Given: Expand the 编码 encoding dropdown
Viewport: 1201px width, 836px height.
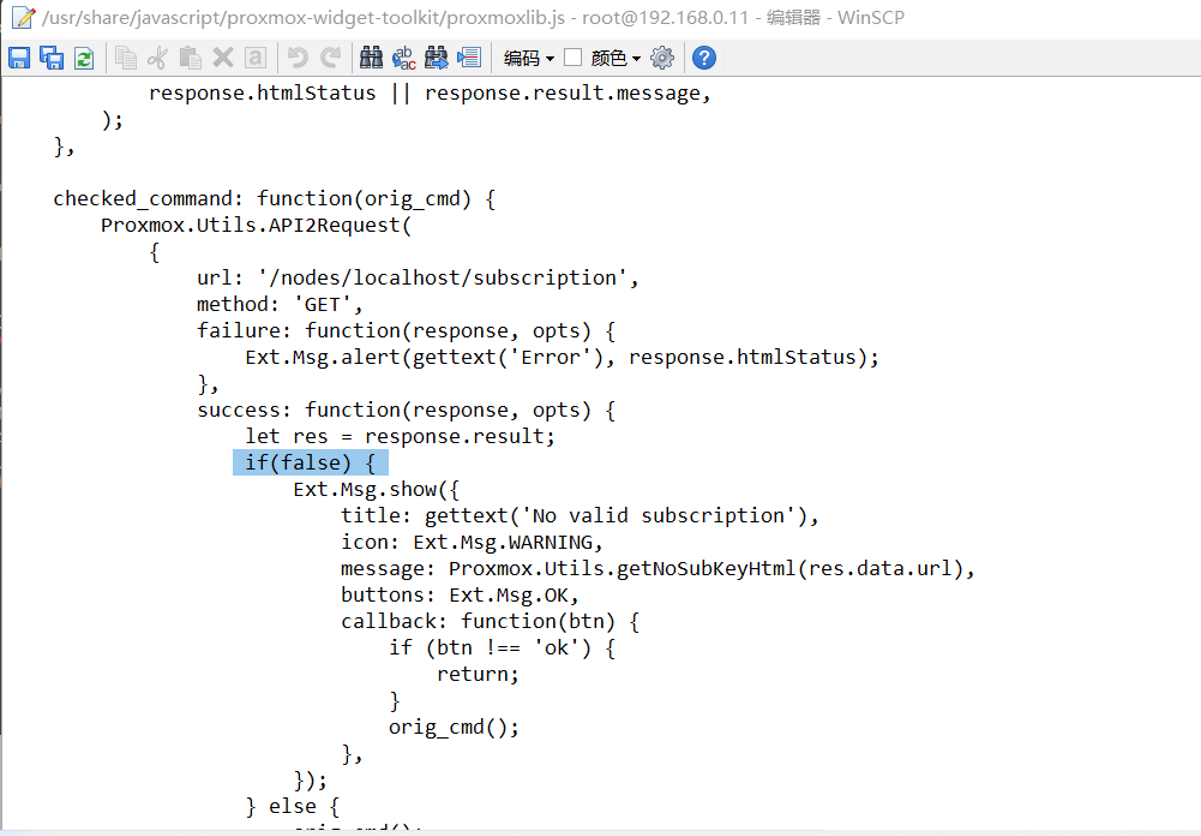Looking at the screenshot, I should 528,58.
